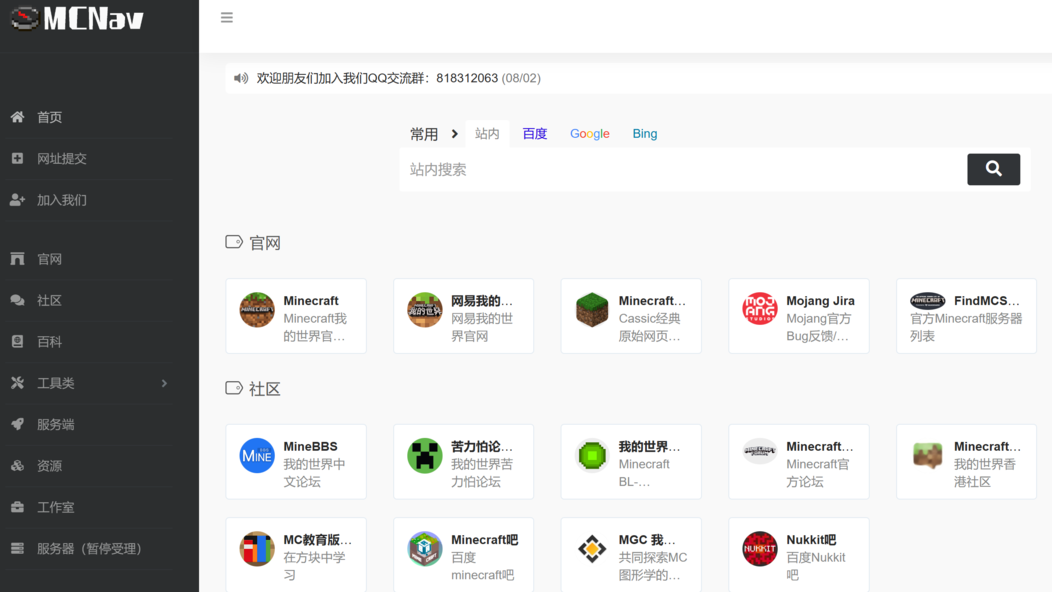The image size is (1052, 592).
Task: Click into the 站内搜索 search field
Action: 683,169
